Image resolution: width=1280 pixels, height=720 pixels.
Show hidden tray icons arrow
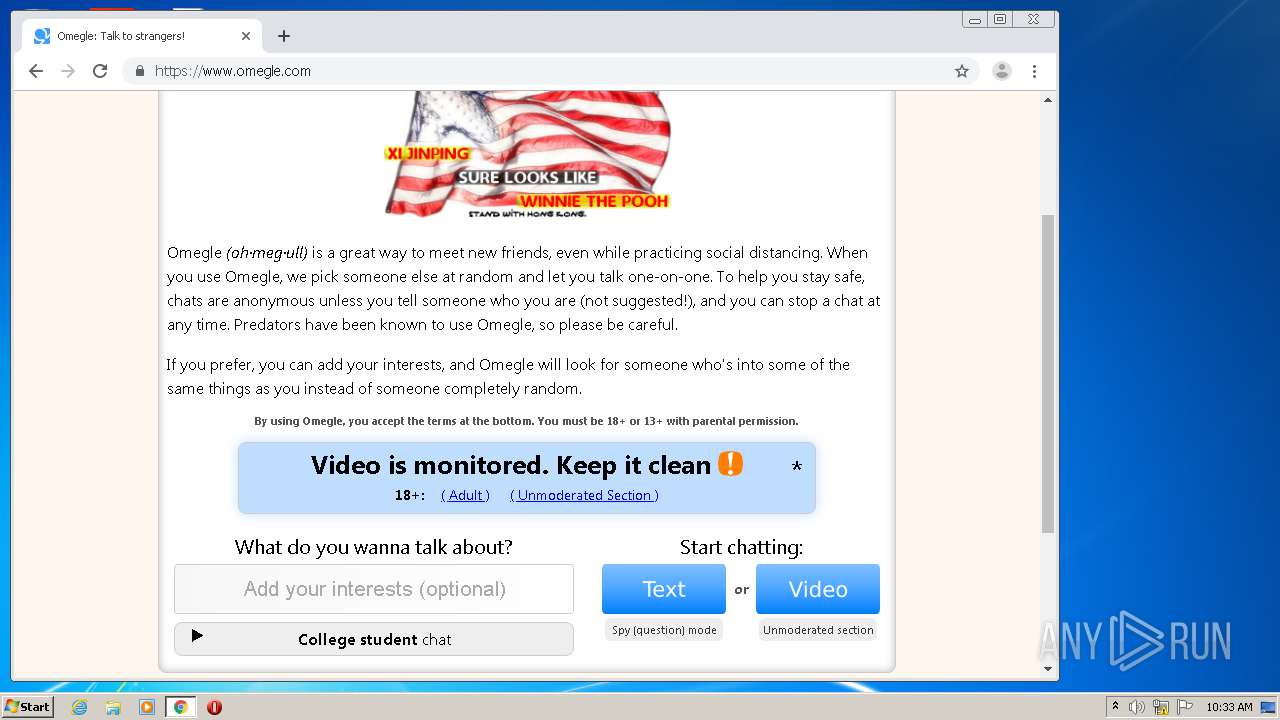tap(1115, 707)
